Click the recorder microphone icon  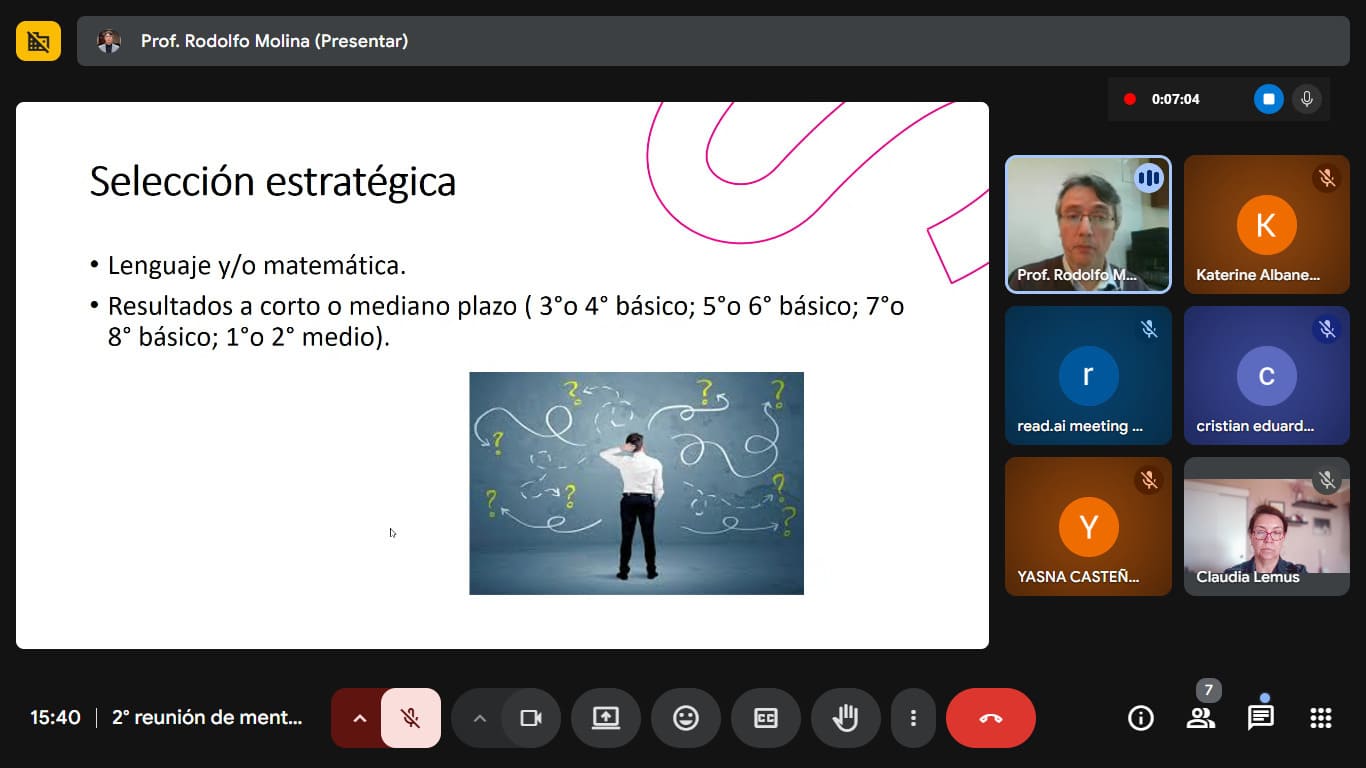click(x=1305, y=99)
